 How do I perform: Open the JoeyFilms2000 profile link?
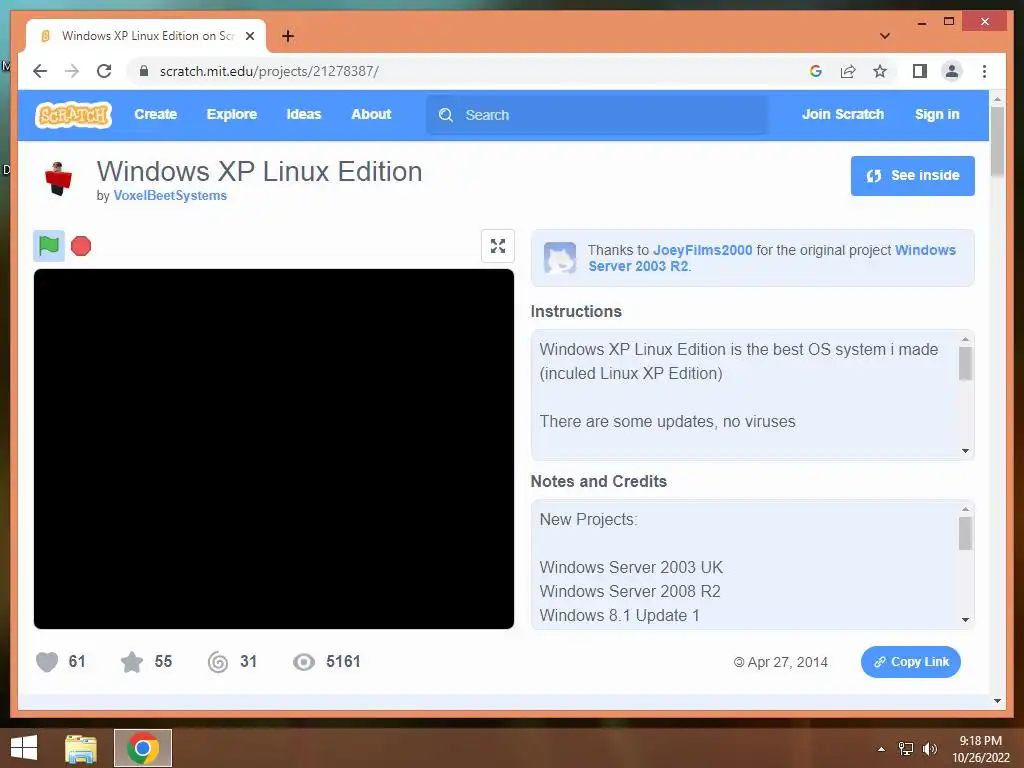[703, 250]
